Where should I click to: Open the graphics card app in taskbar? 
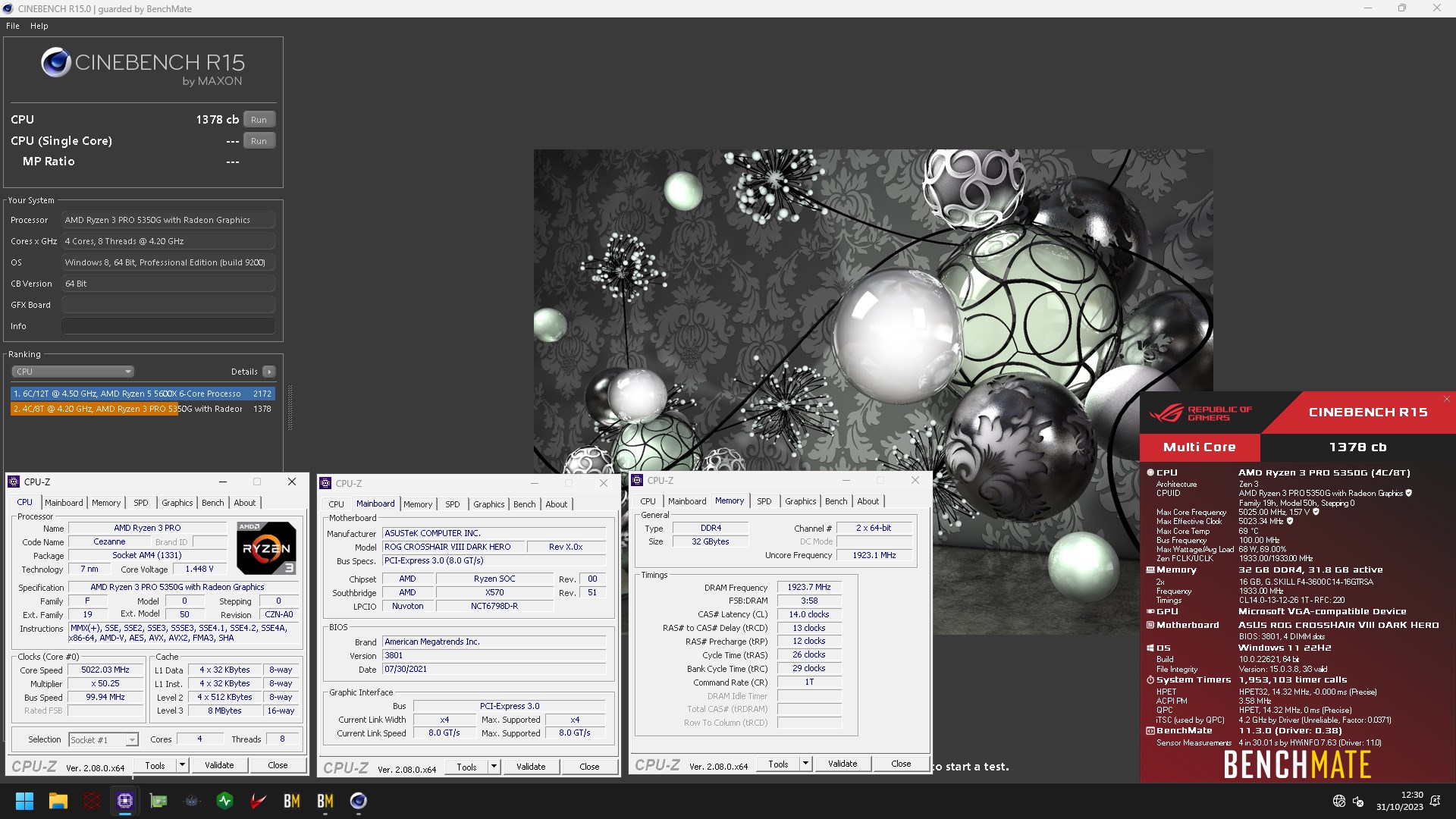point(158,801)
